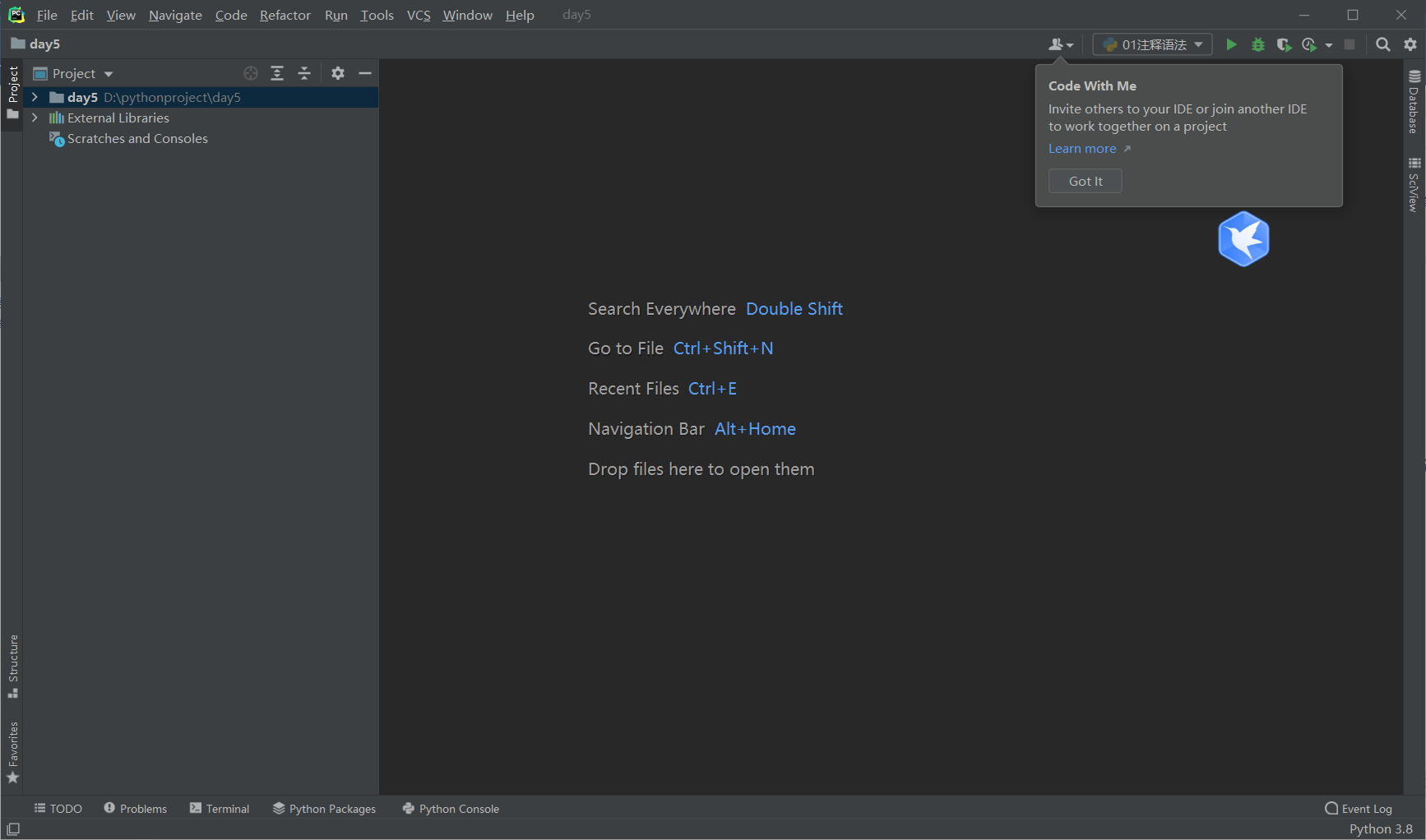Viewport: 1426px width, 840px height.
Task: Open the VCS menu
Action: tap(419, 15)
